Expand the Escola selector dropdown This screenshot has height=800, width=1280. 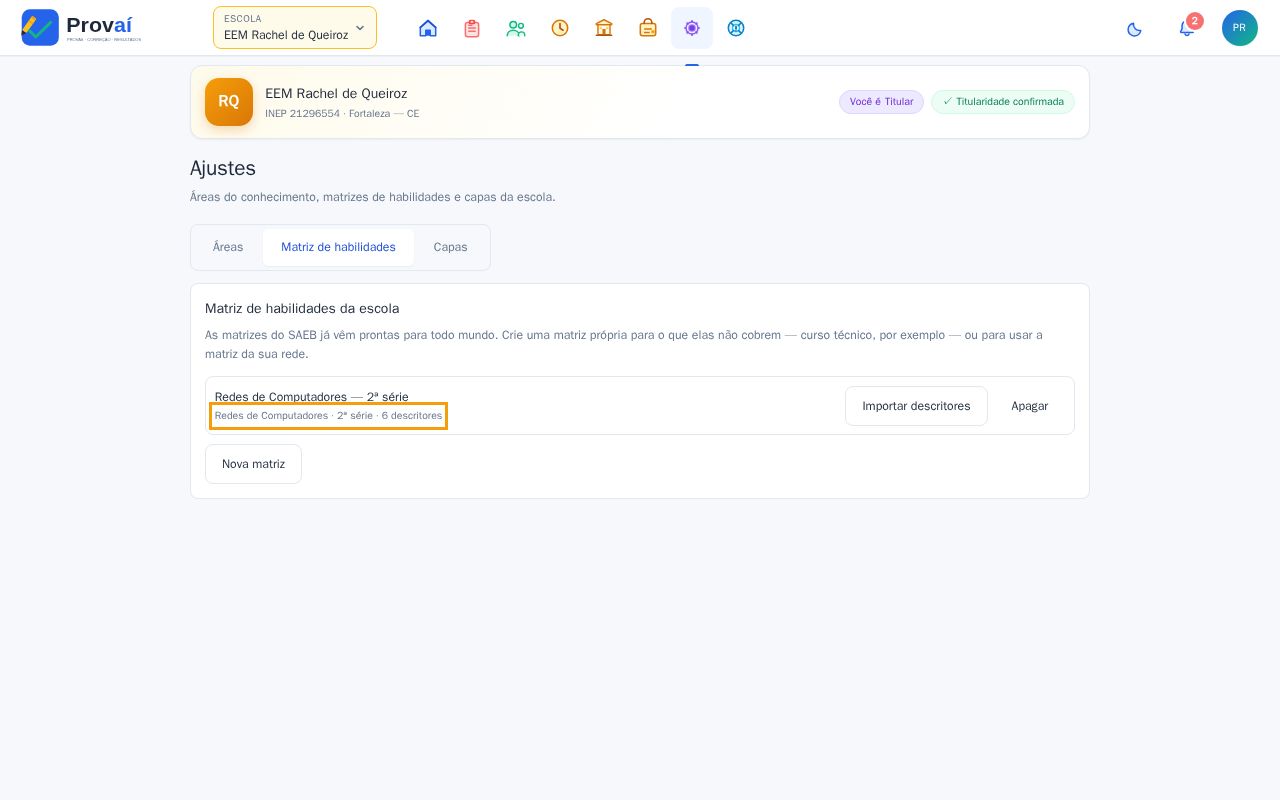coord(295,28)
